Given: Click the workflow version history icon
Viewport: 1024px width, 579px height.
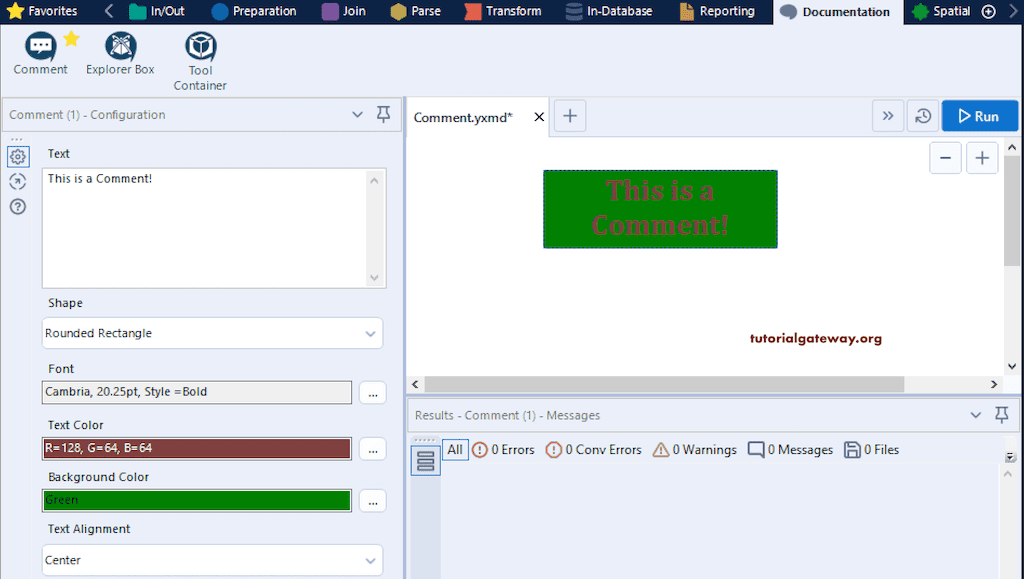Looking at the screenshot, I should pos(922,115).
